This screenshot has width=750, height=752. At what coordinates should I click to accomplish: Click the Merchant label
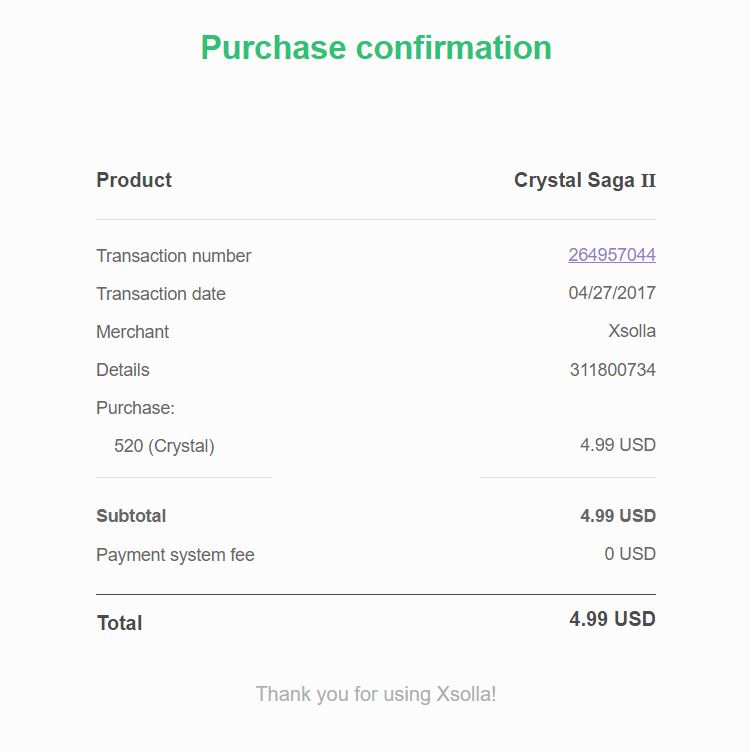133,332
